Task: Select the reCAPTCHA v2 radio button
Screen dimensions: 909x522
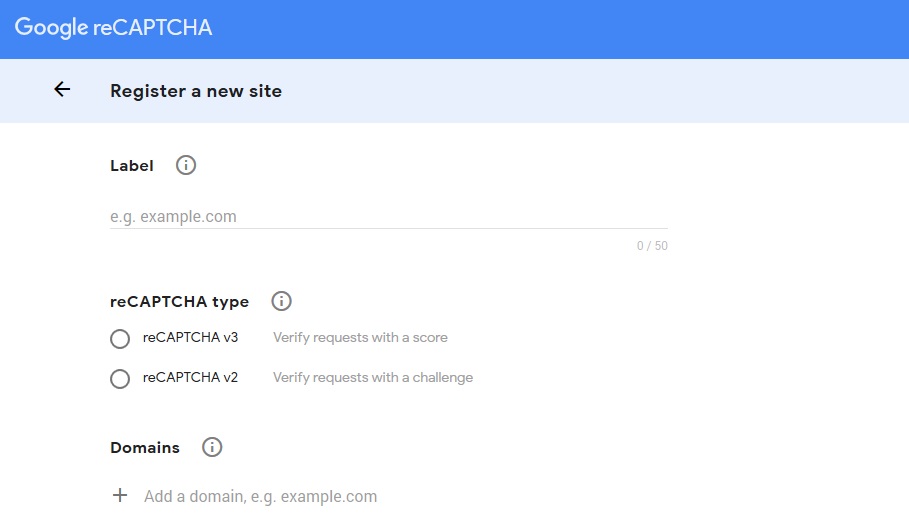Action: pyautogui.click(x=120, y=379)
